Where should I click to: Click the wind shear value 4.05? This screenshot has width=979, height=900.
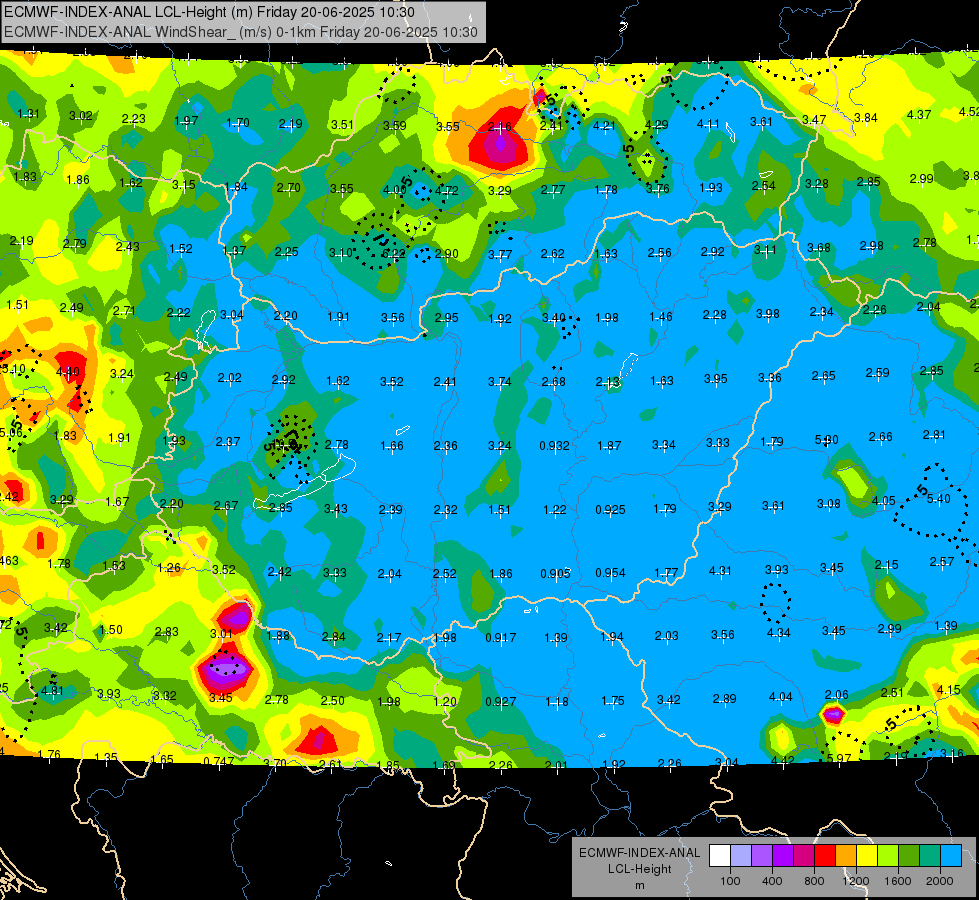click(x=883, y=501)
